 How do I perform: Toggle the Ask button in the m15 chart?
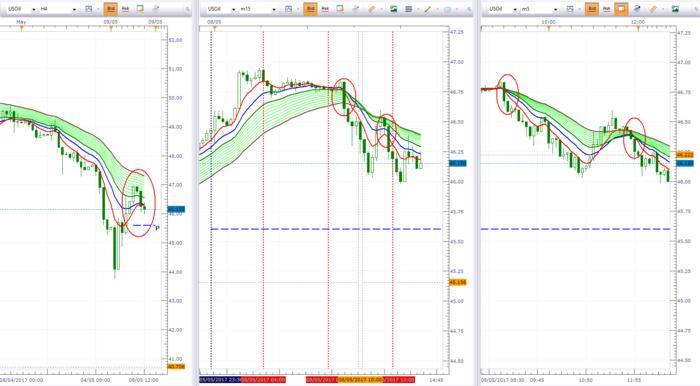point(325,9)
